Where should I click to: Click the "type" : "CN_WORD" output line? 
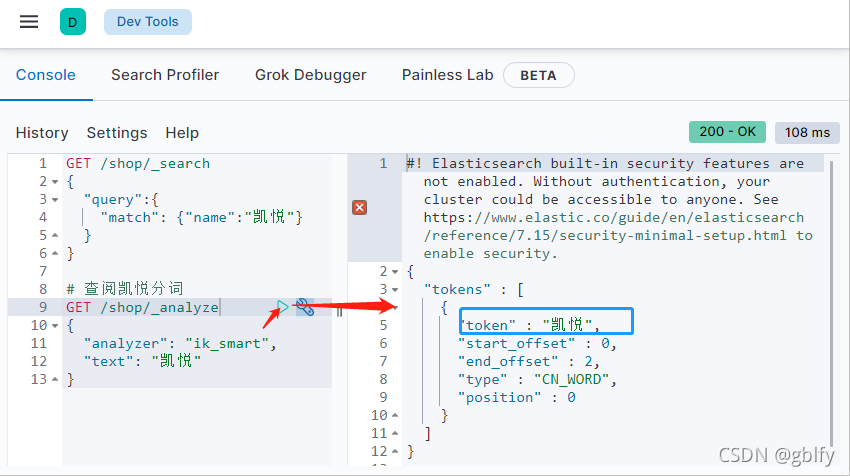pyautogui.click(x=537, y=379)
